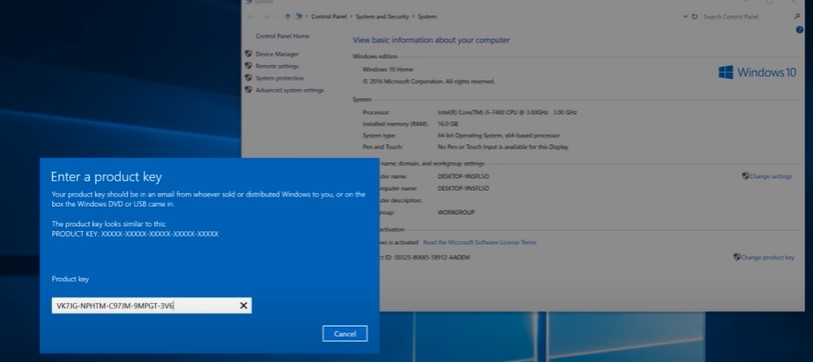This screenshot has height=362, width=813.
Task: Click the shield icon beside Remote settings
Action: [248, 65]
